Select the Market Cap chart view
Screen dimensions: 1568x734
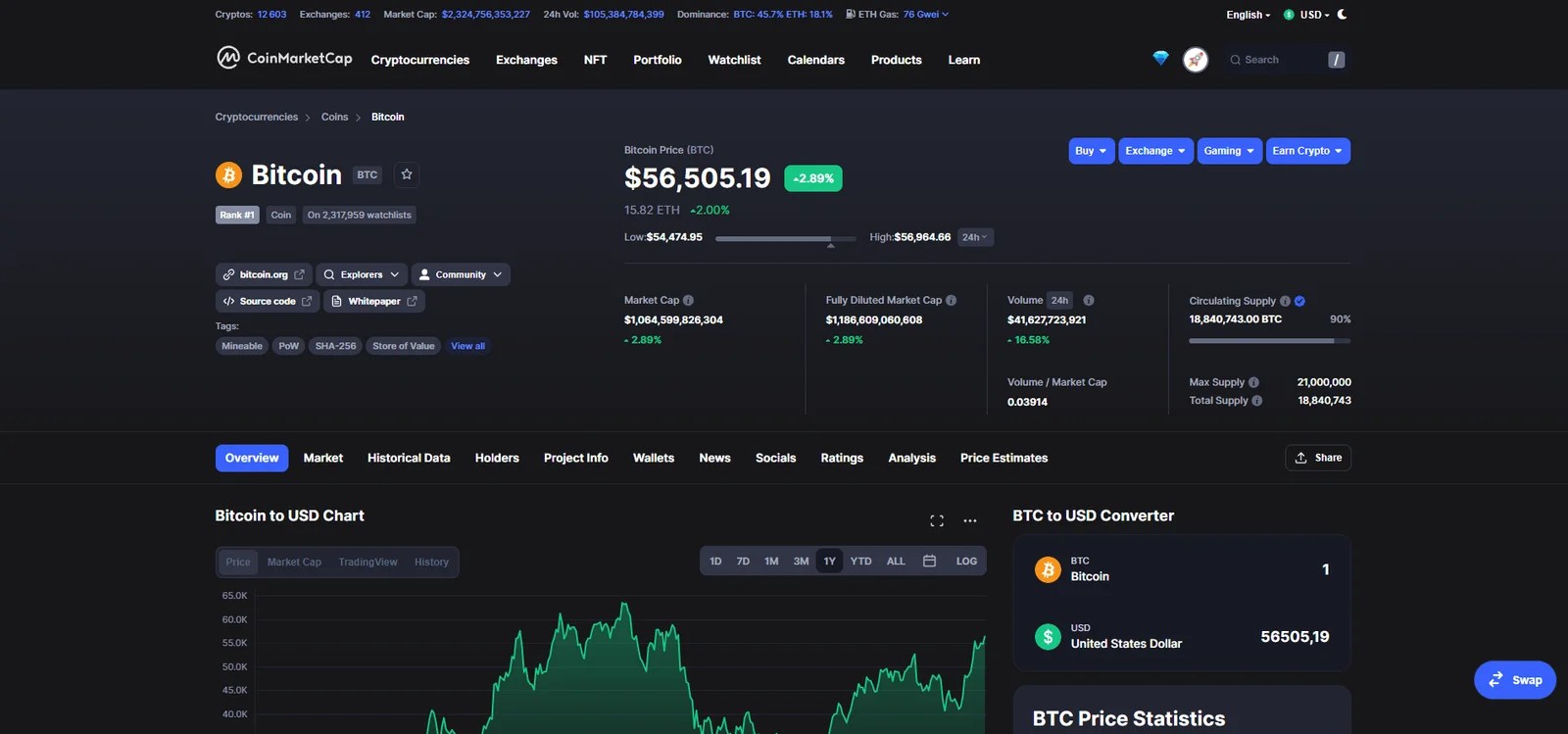click(294, 563)
